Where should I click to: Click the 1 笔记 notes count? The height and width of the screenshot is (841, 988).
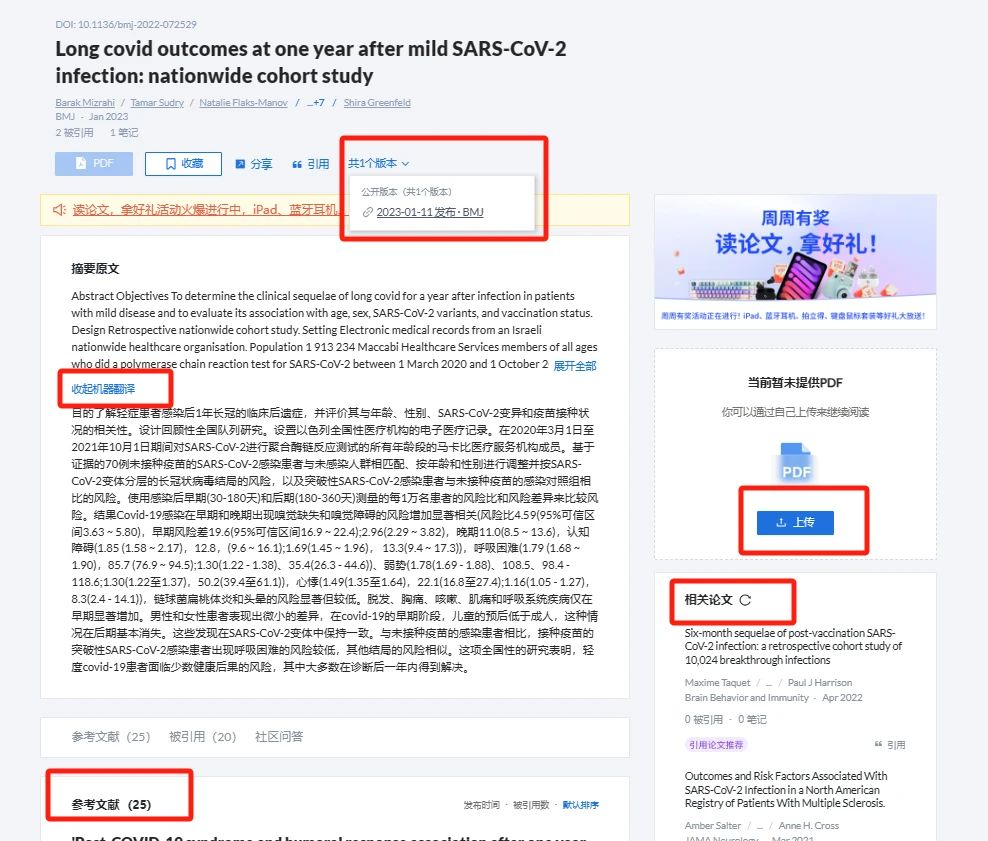pyautogui.click(x=124, y=132)
